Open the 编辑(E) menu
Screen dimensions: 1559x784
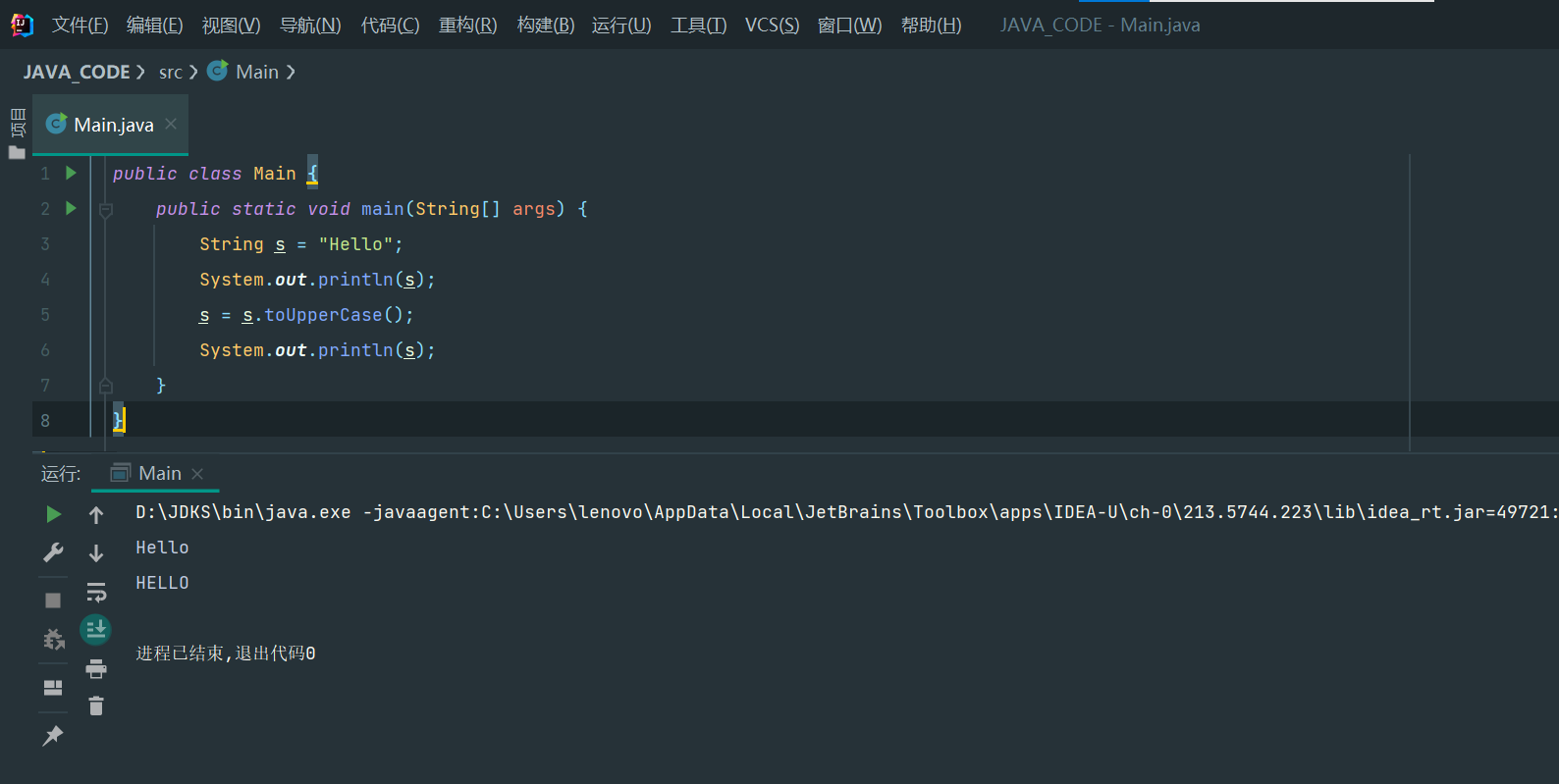click(x=155, y=26)
